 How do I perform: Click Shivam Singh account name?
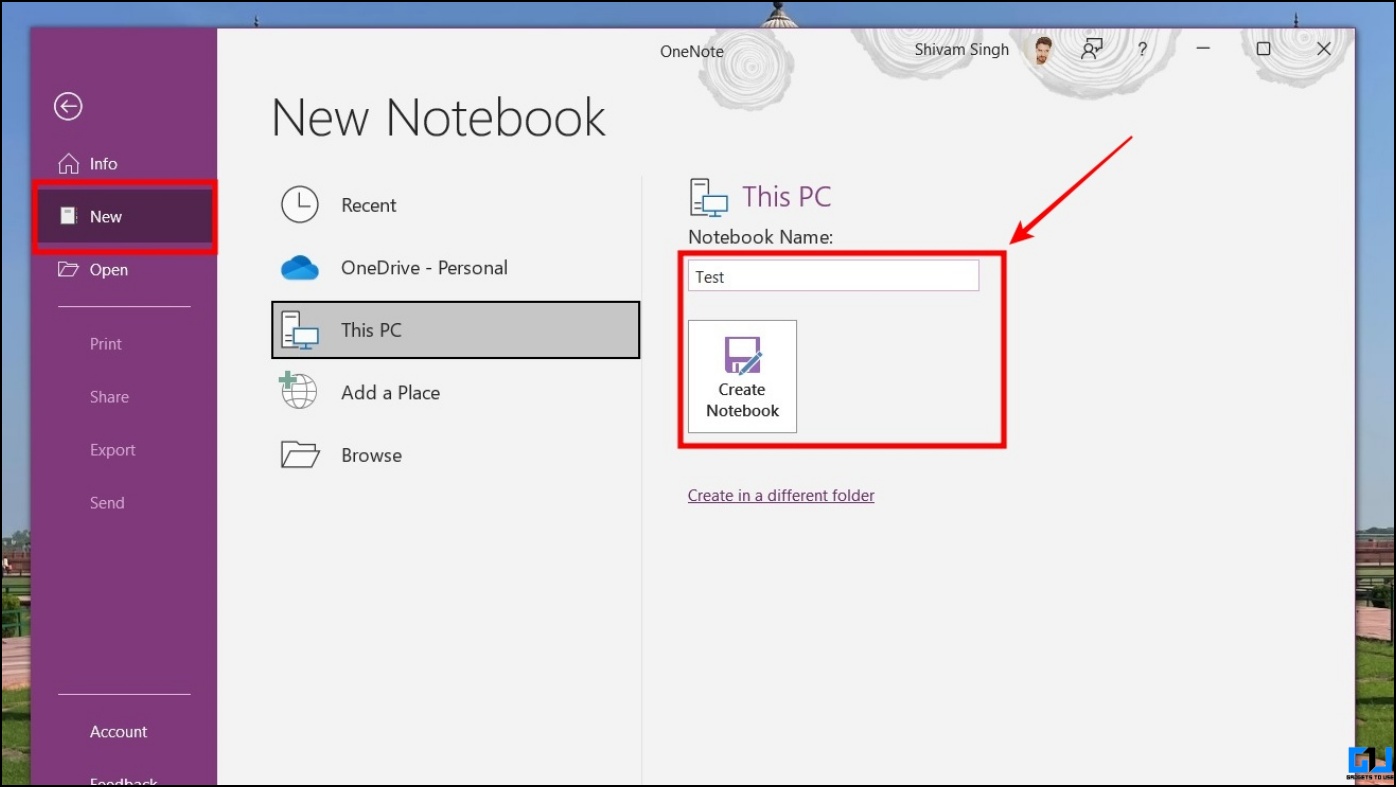(x=962, y=50)
